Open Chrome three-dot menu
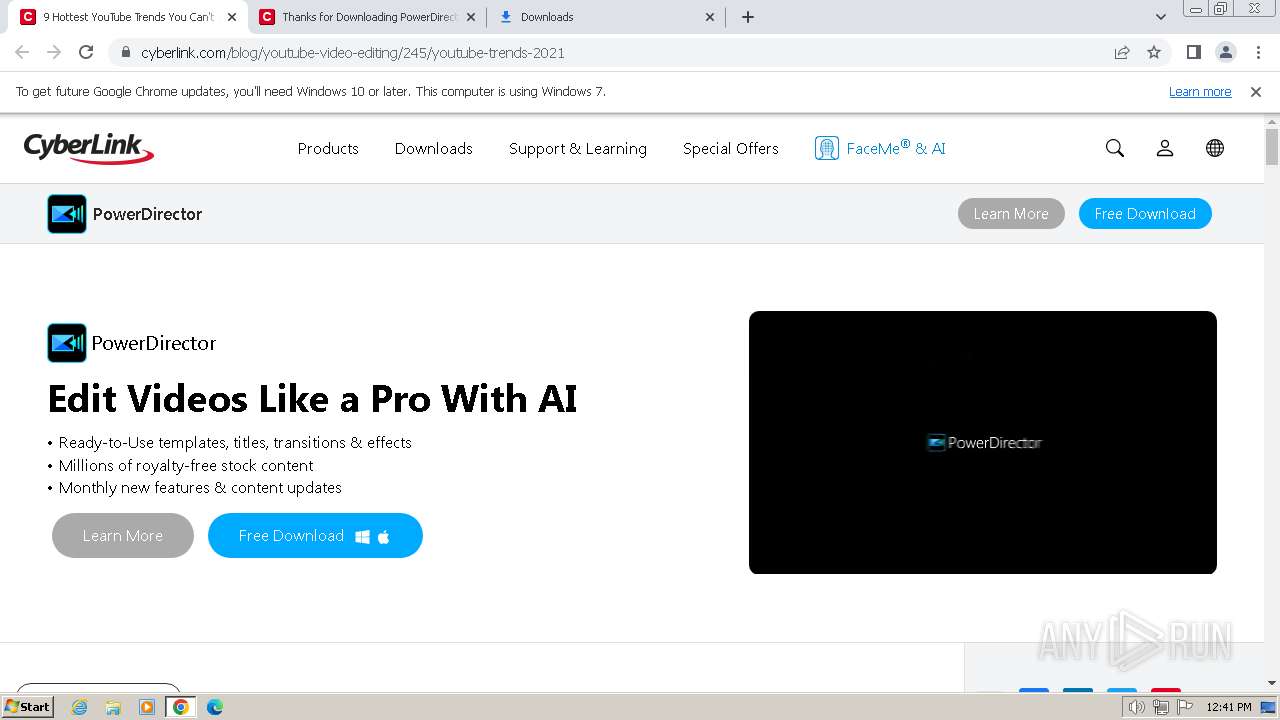The image size is (1280, 720). coord(1258,52)
